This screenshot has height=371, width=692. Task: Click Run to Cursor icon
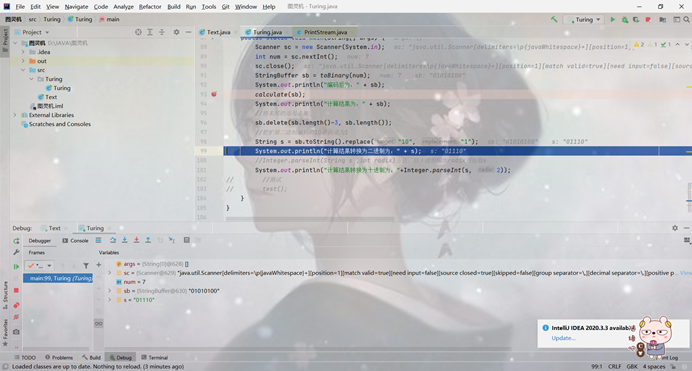click(x=172, y=240)
